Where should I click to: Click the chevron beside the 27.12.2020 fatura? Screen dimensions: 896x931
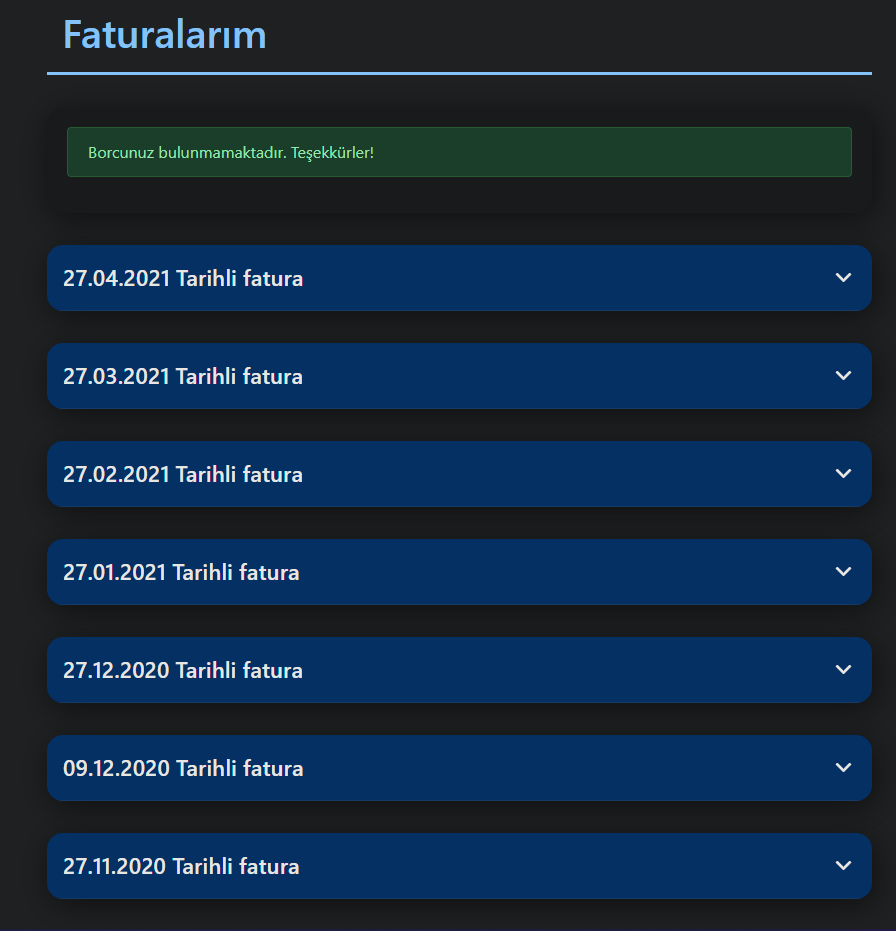coord(843,669)
